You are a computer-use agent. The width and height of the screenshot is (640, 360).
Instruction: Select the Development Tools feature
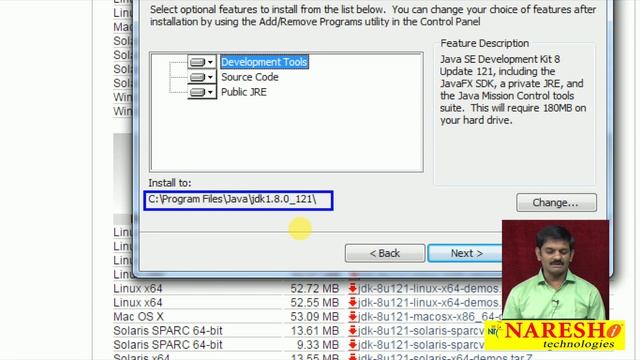(x=264, y=62)
